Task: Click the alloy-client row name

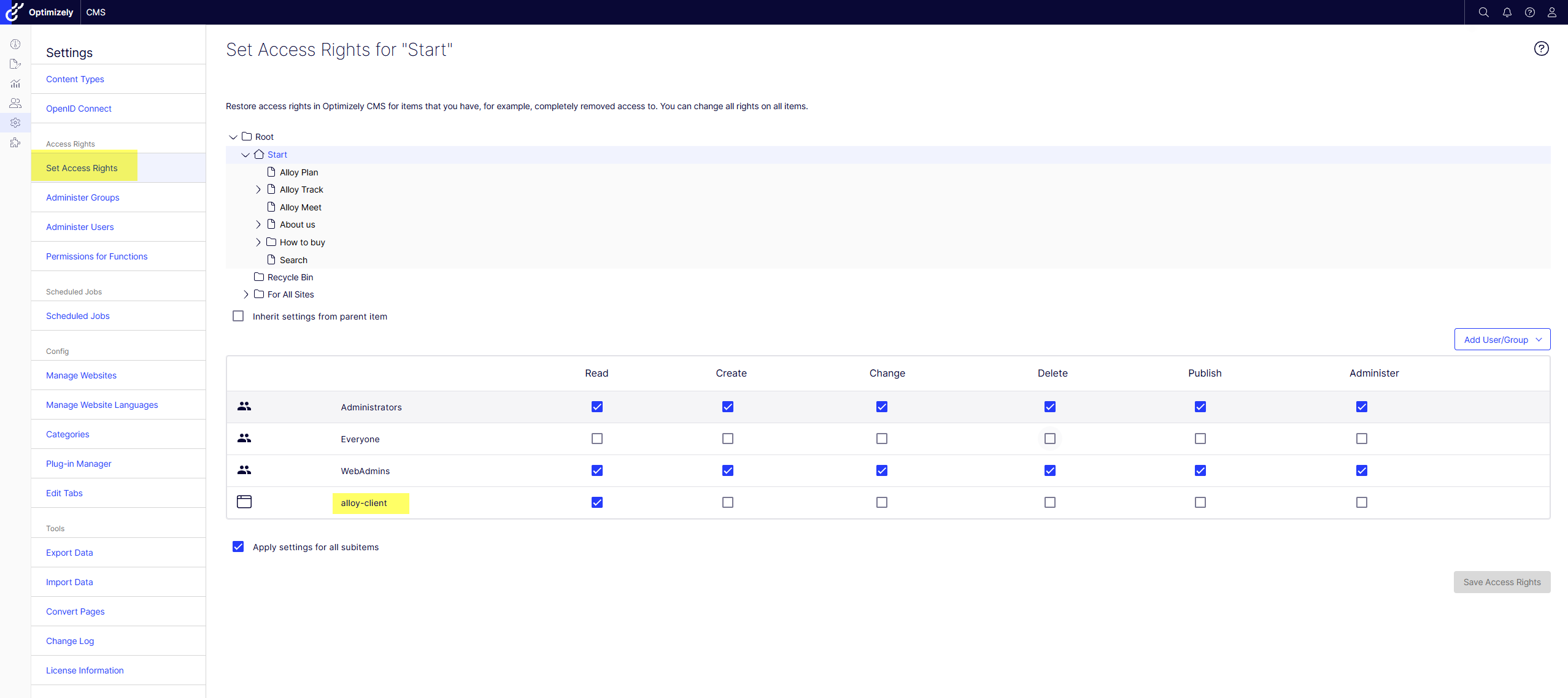Action: pyautogui.click(x=364, y=503)
